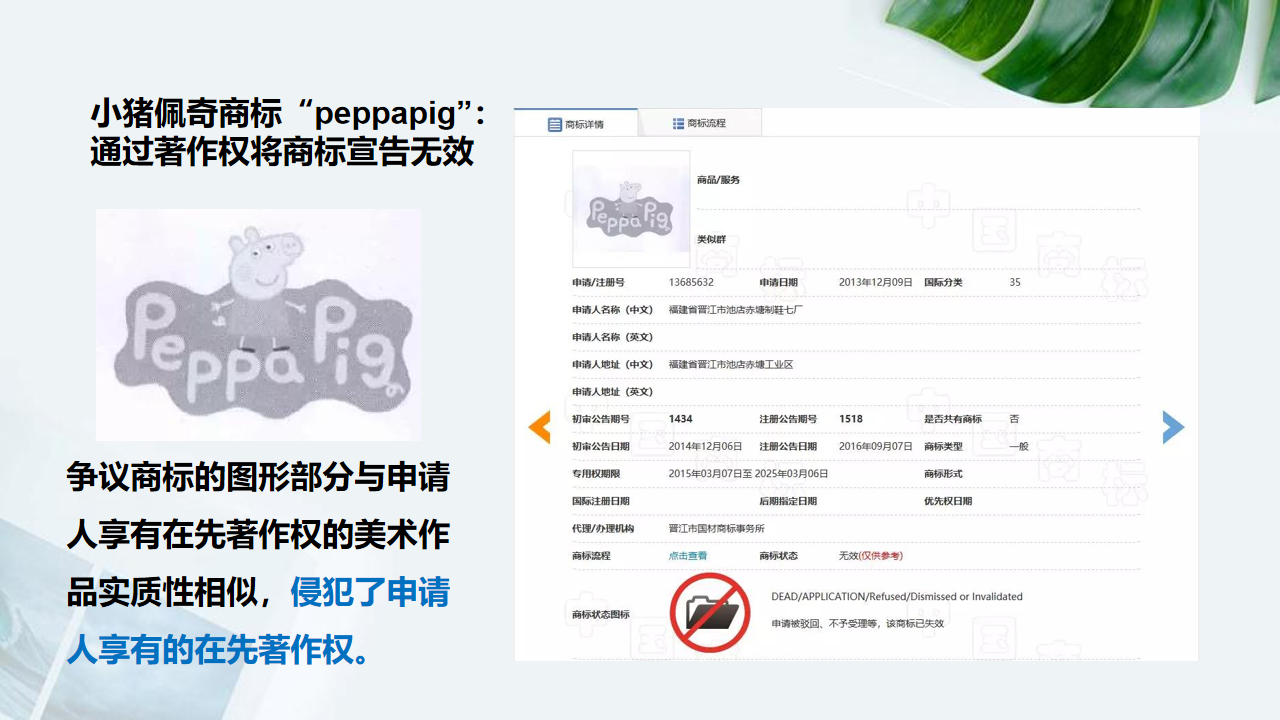
Task: Click the blue text 侵犯了申请
Action: click(x=370, y=593)
